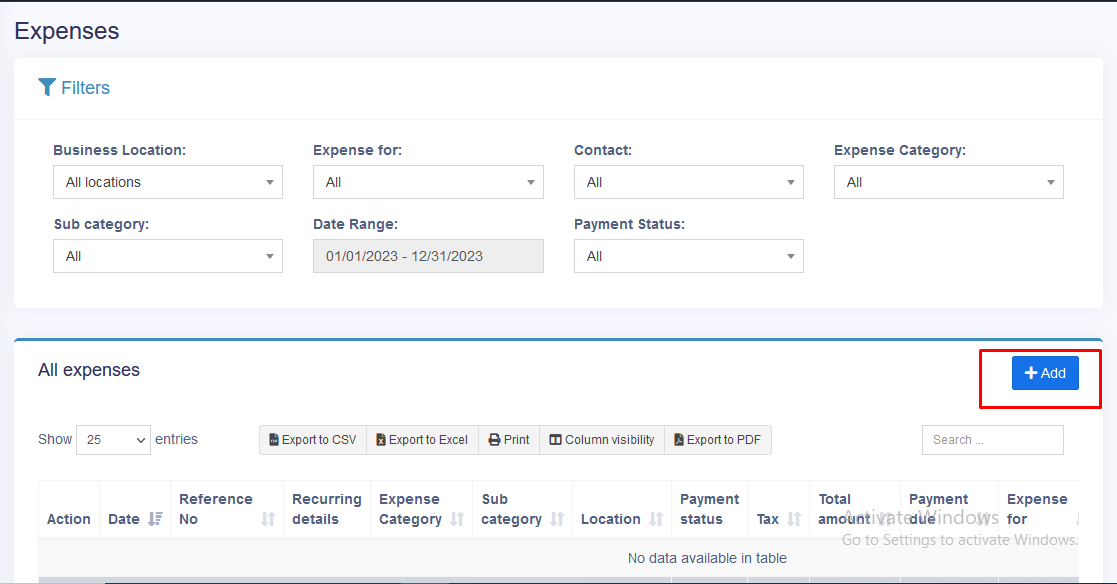Expand the Expense for dropdown

point(428,182)
